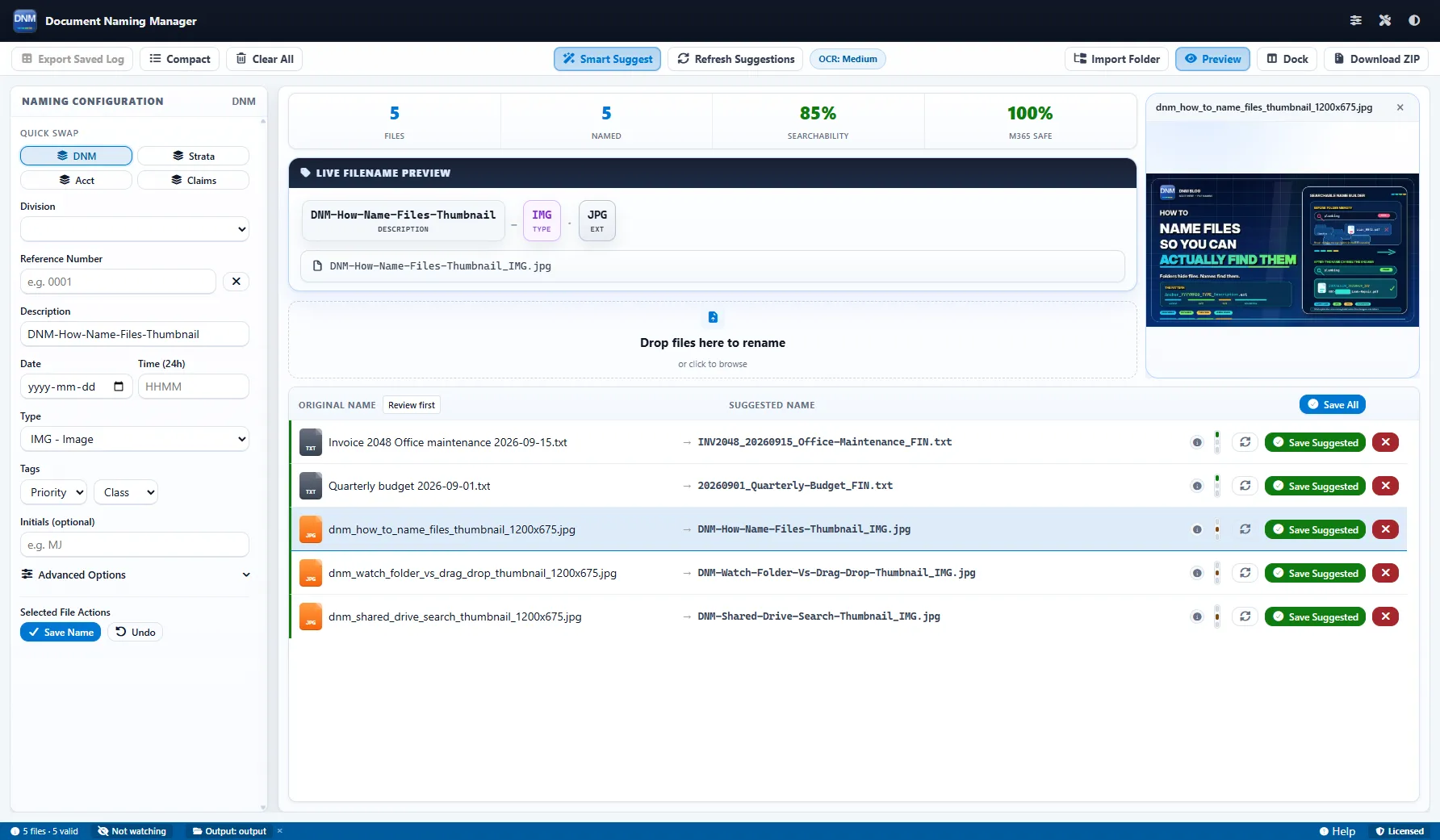Switch to Compact view

pyautogui.click(x=179, y=59)
